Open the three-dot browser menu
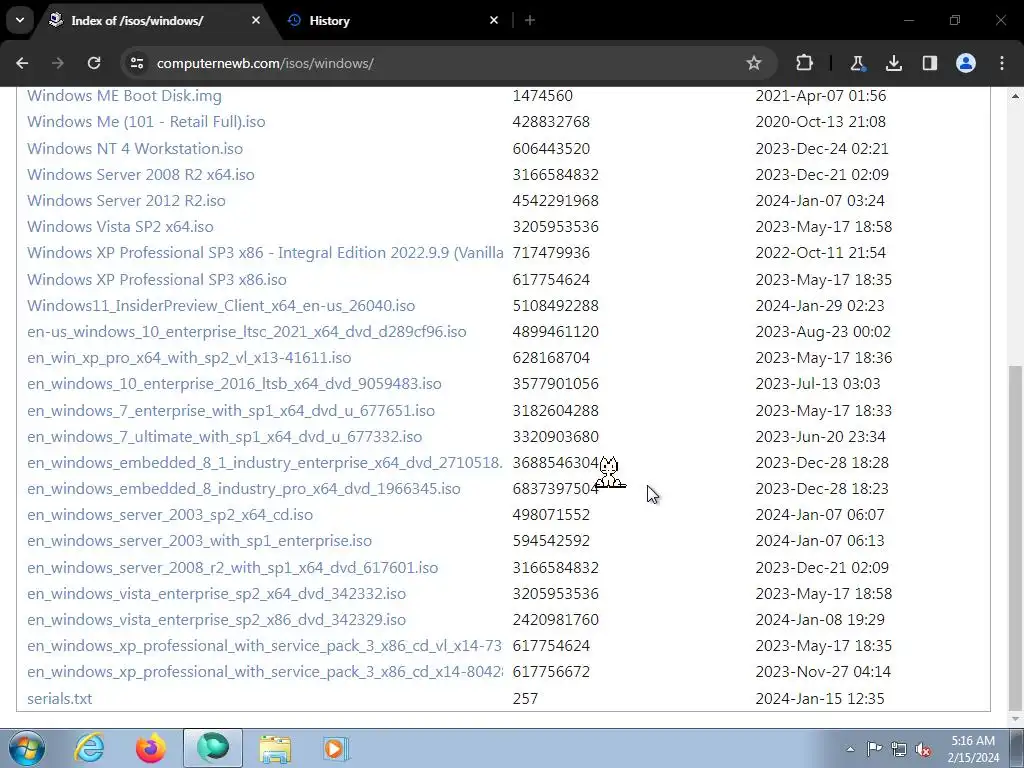Screen dimensions: 1024x768 (x=1002, y=63)
